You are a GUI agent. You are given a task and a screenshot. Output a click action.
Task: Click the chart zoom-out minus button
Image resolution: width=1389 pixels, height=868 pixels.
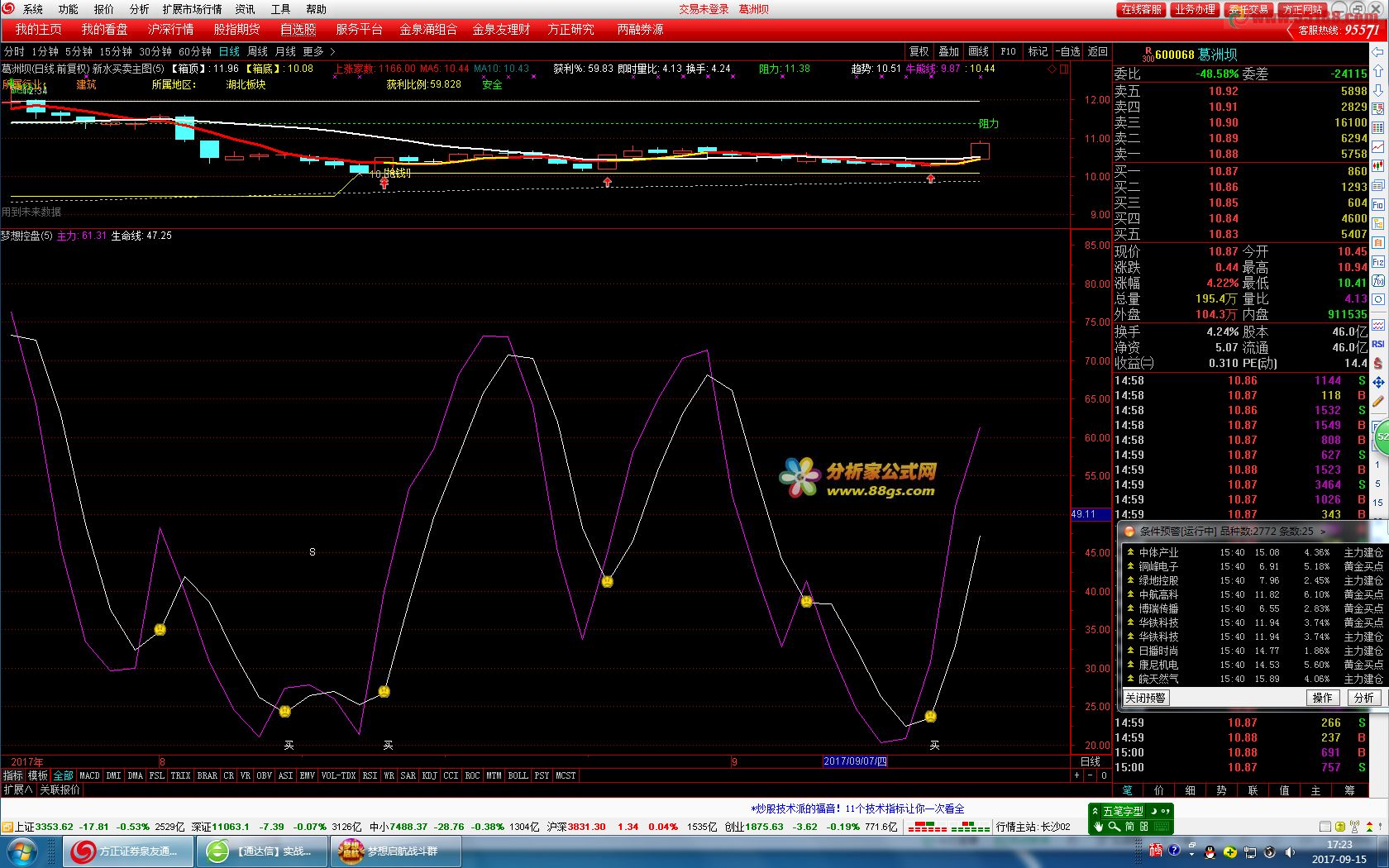click(1090, 775)
